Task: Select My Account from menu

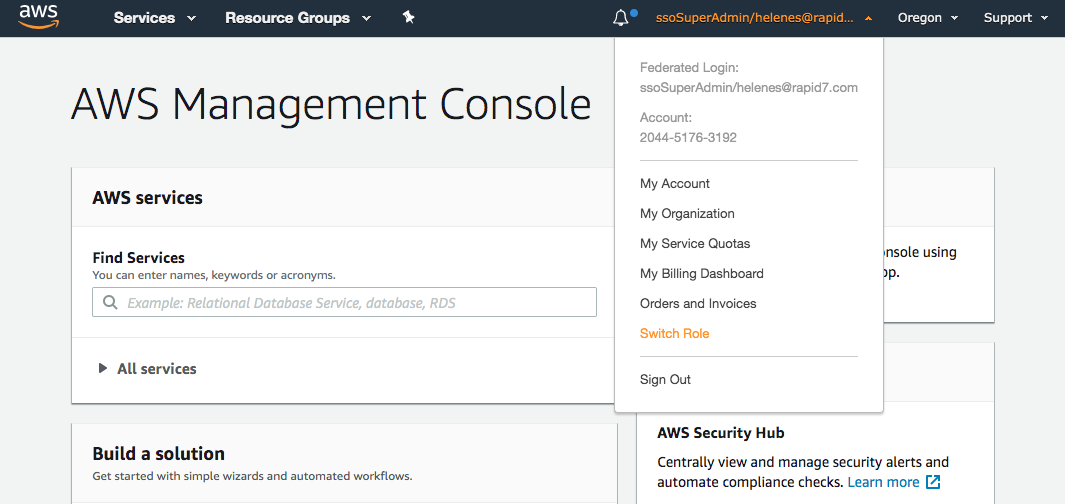Action: [675, 184]
